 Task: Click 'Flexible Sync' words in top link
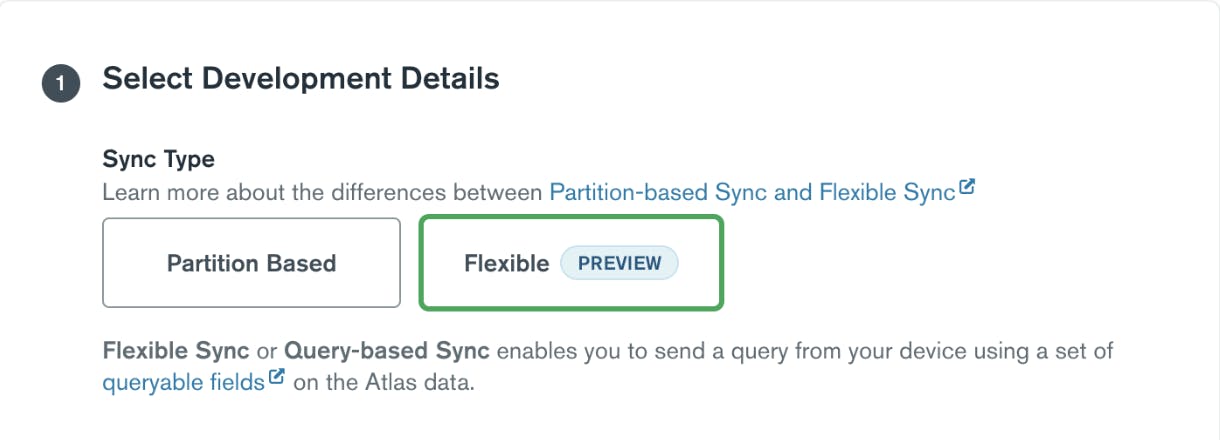click(886, 192)
